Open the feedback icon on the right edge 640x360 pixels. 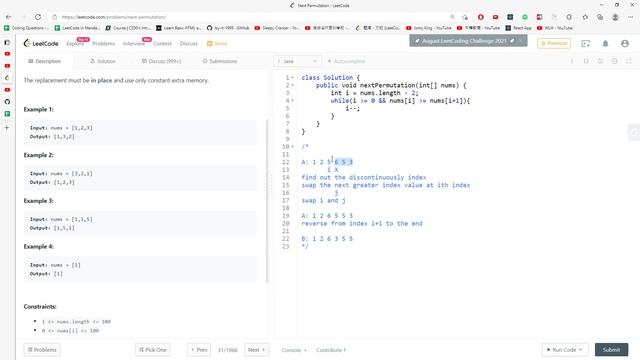point(634,133)
